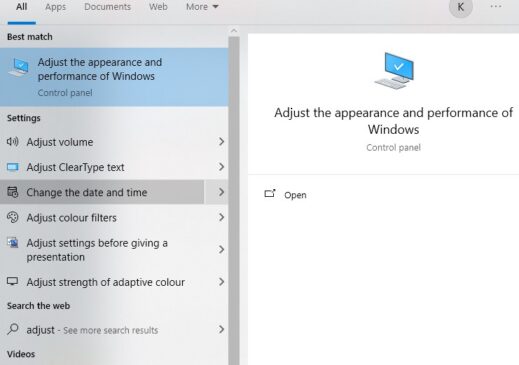Expand the Change the date and time chevron
519x365 pixels.
(x=221, y=192)
